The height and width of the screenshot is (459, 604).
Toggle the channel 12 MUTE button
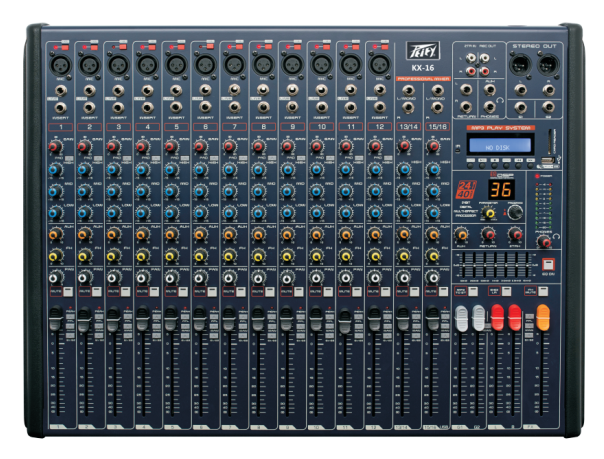point(386,292)
